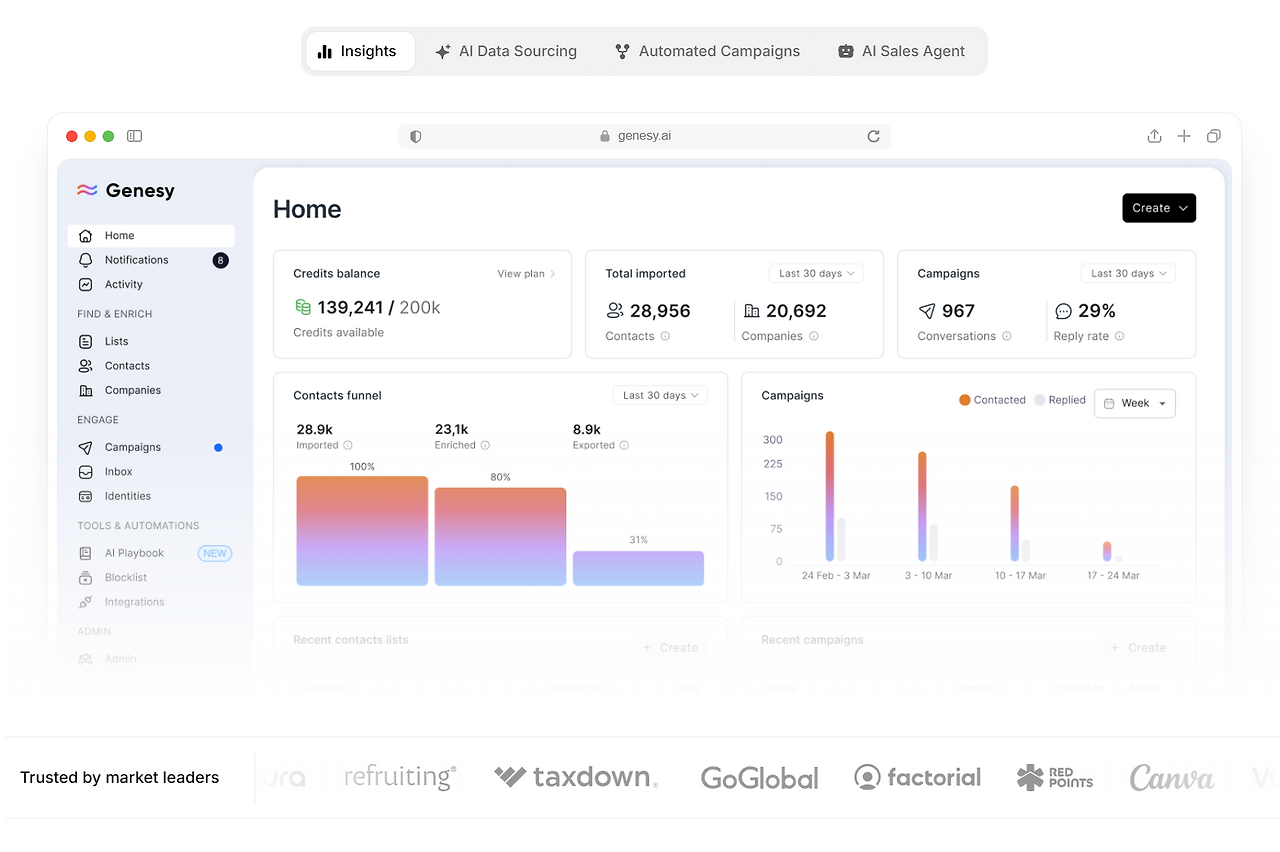Toggle the Replied legend series
The width and height of the screenshot is (1280, 852).
(1060, 400)
